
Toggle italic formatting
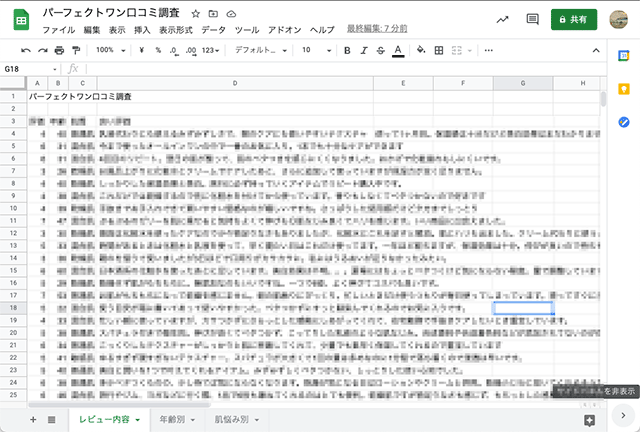coord(364,50)
